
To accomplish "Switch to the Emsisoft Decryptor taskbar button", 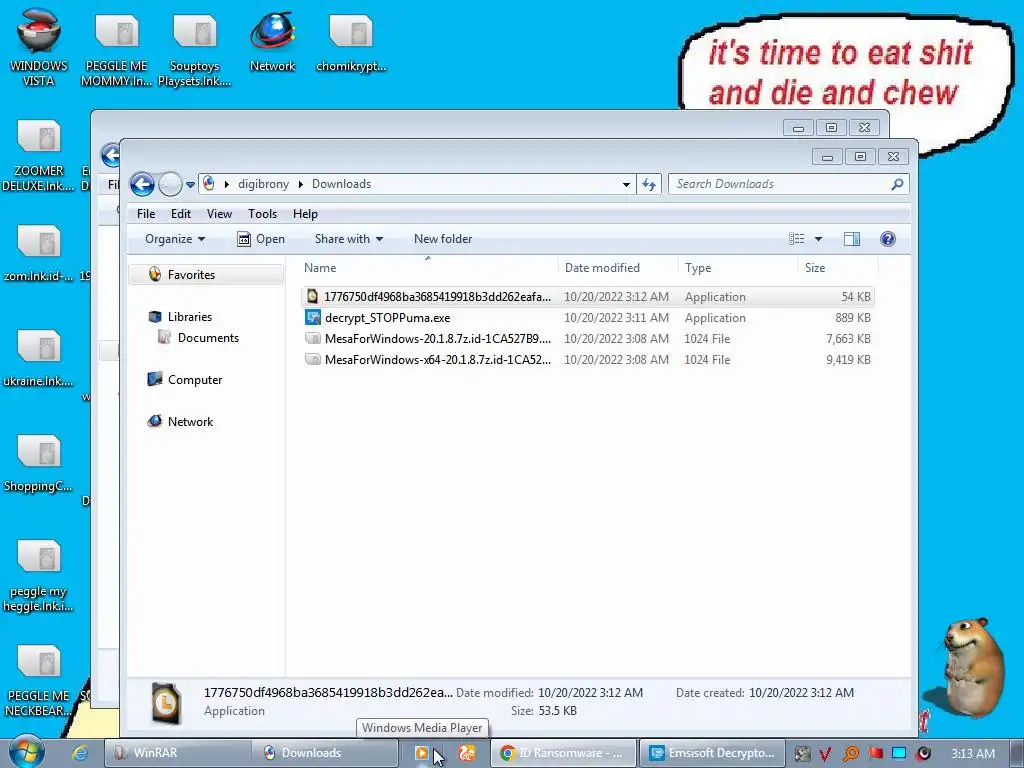I will coord(712,753).
